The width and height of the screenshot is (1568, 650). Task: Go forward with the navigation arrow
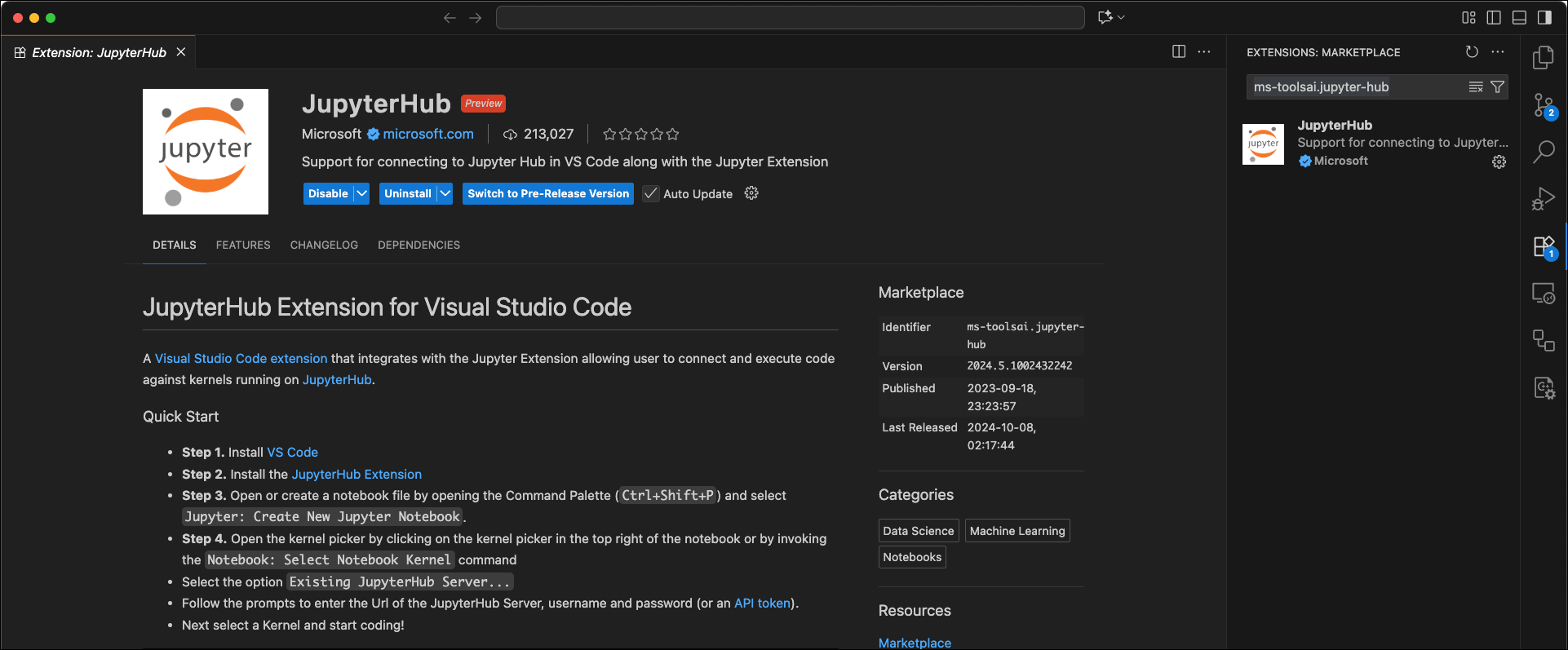coord(476,18)
